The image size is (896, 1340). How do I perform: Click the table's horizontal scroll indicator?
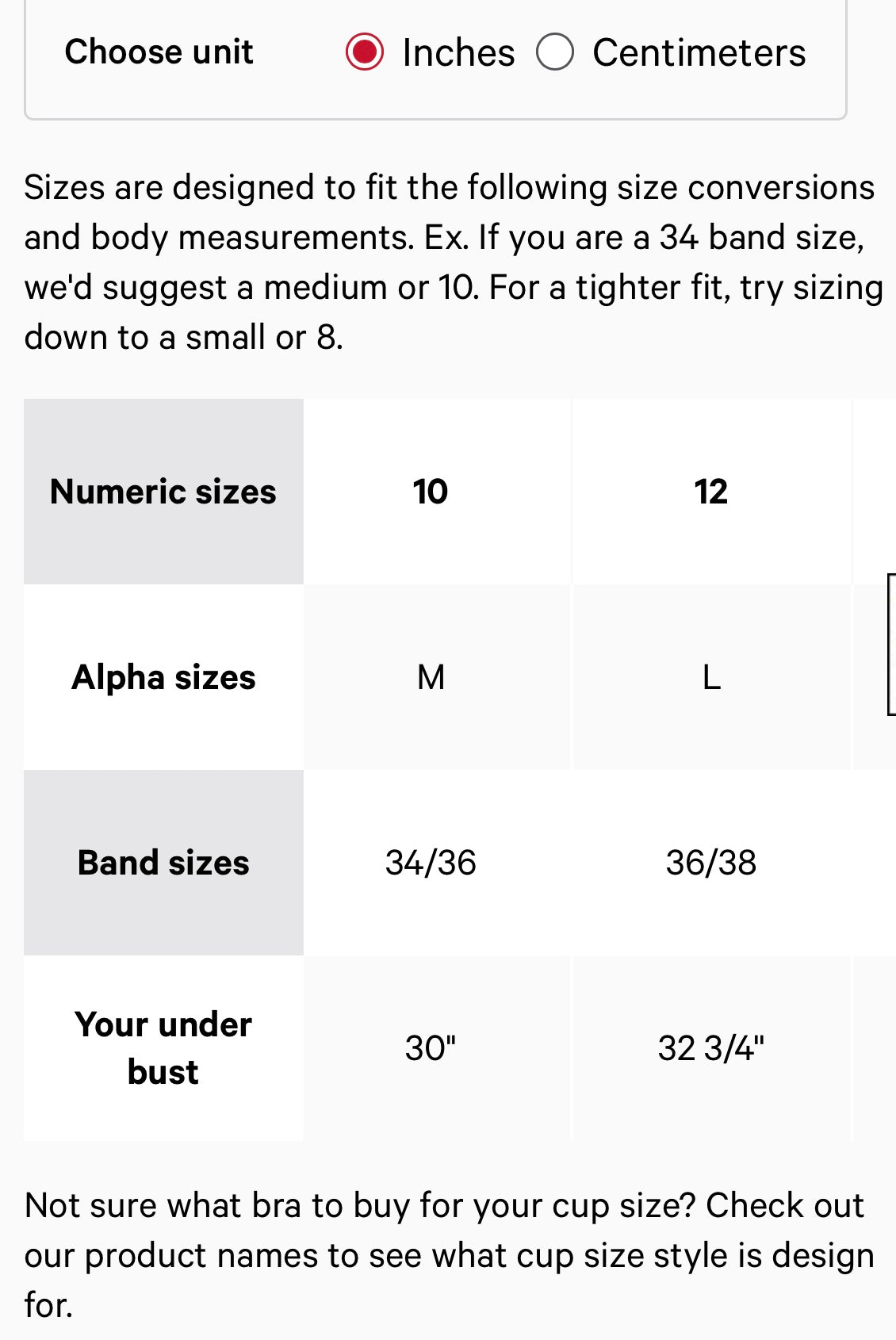click(892, 645)
